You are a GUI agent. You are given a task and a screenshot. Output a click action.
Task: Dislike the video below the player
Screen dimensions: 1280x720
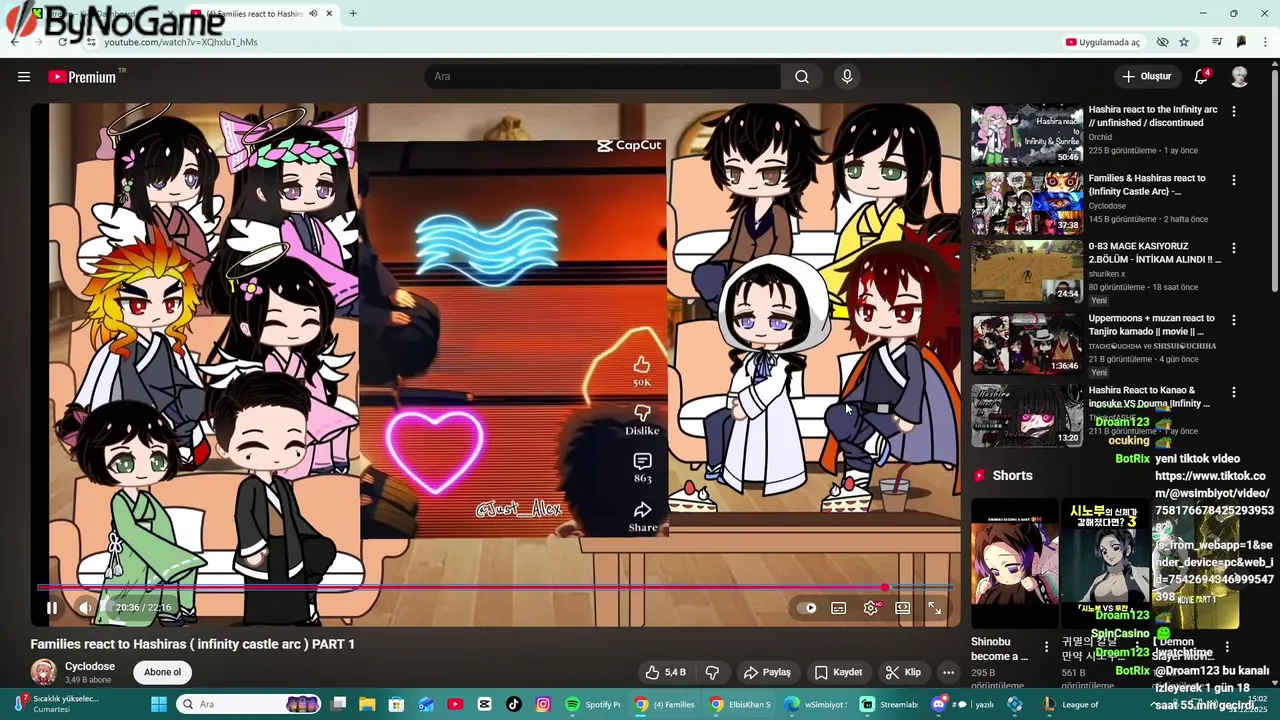tap(713, 672)
